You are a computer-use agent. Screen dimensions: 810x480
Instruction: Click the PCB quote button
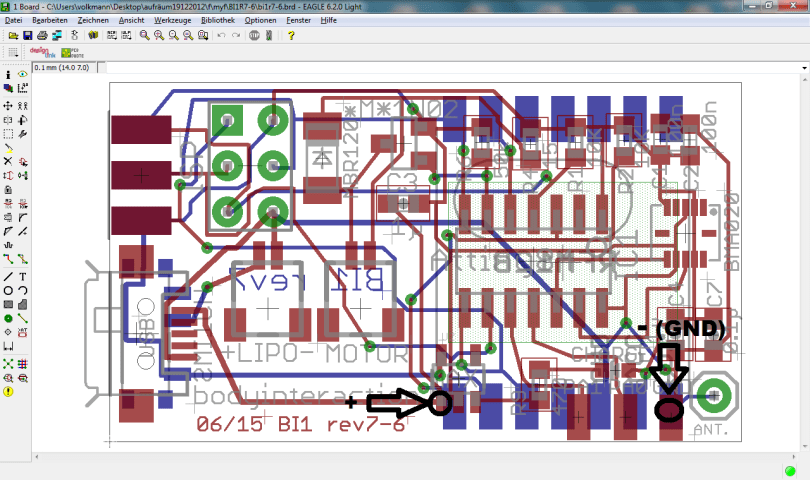[x=70, y=51]
